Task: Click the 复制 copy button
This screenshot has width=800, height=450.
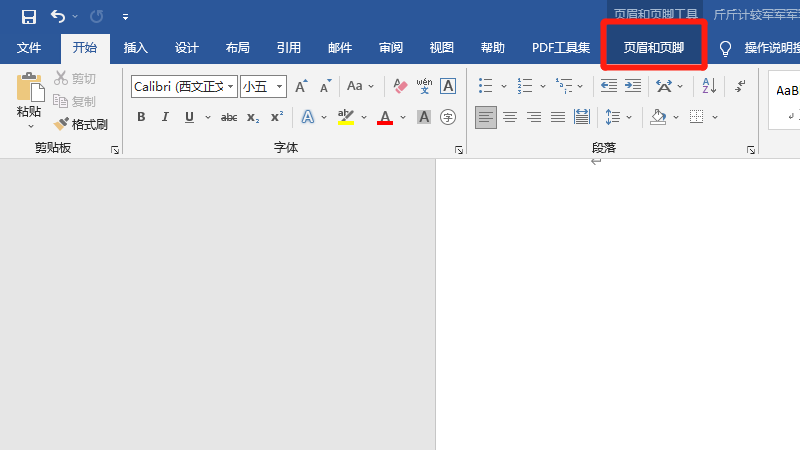Action: (x=75, y=101)
